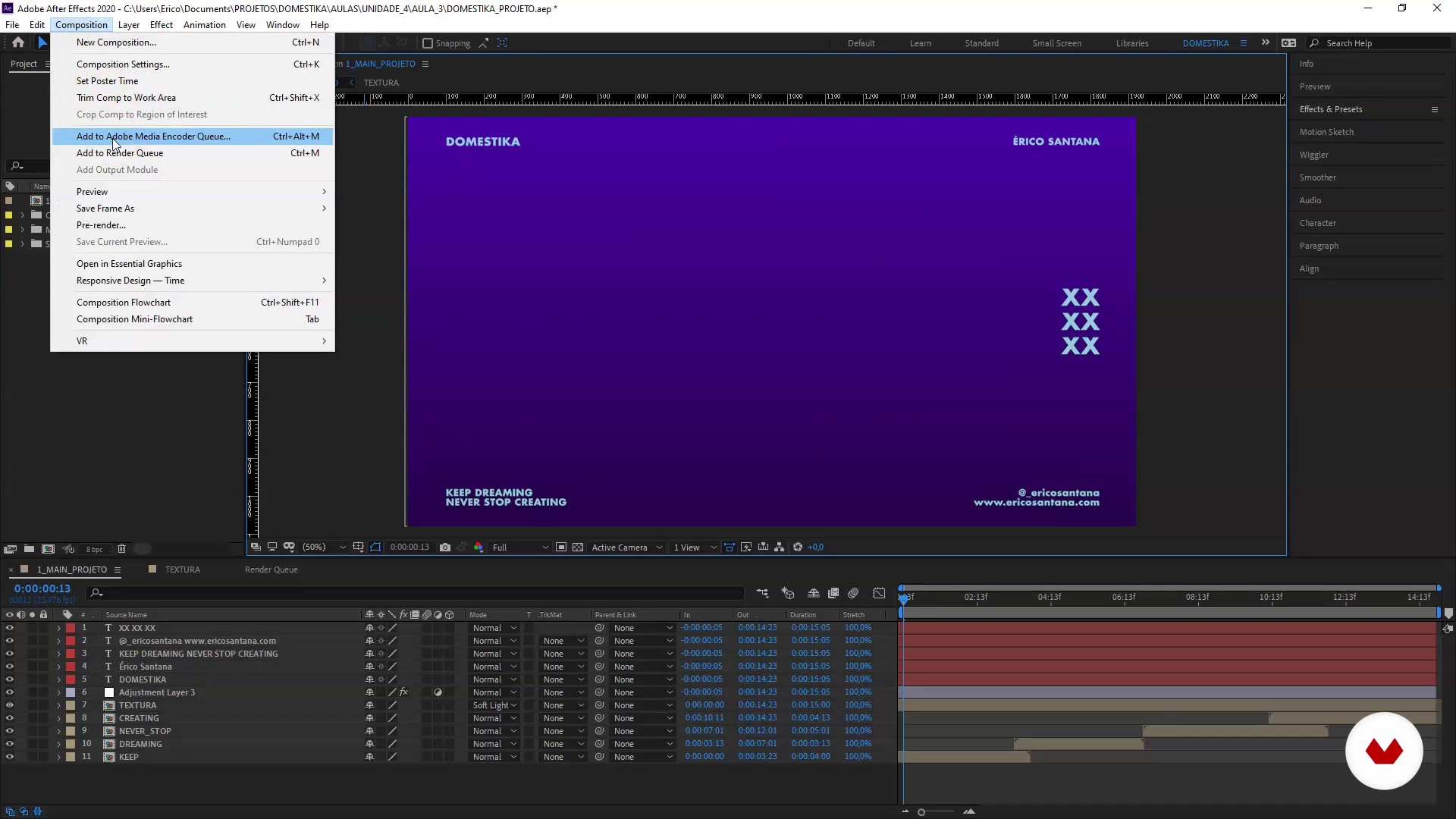Toggle the transparency grid in the viewer
The height and width of the screenshot is (819, 1456).
pyautogui.click(x=578, y=548)
